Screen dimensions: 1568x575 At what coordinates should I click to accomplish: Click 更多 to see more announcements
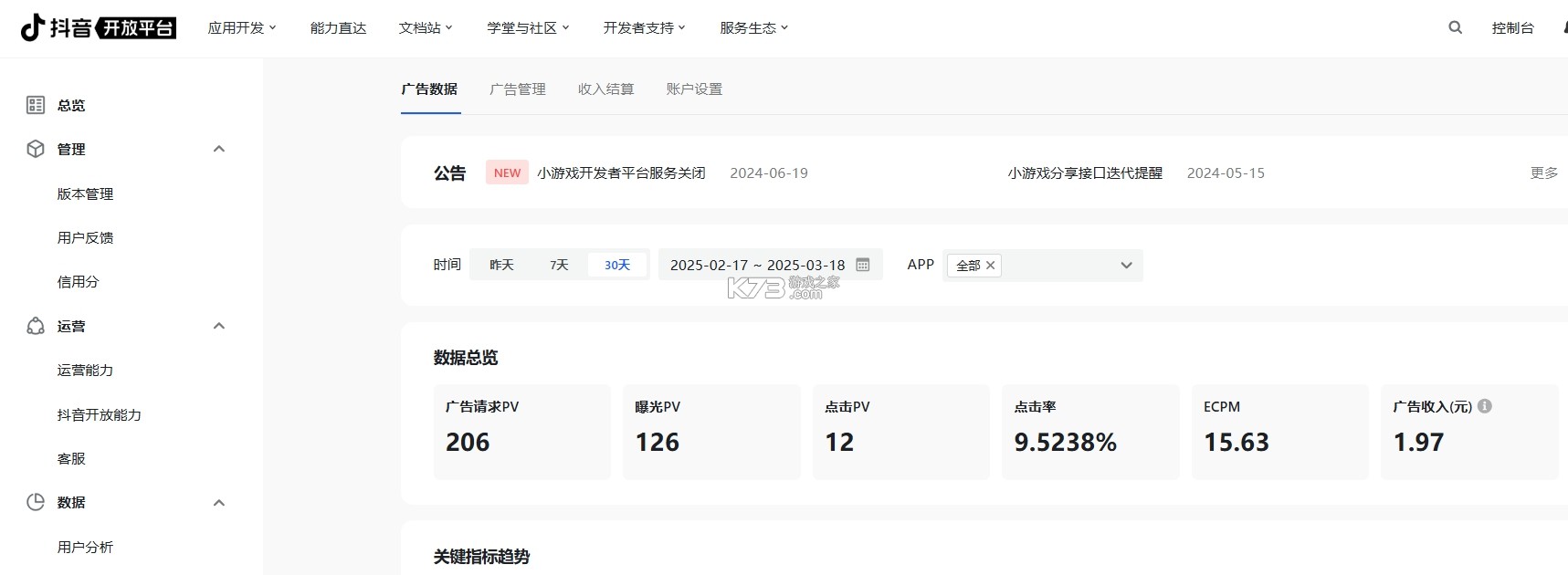(x=1544, y=172)
